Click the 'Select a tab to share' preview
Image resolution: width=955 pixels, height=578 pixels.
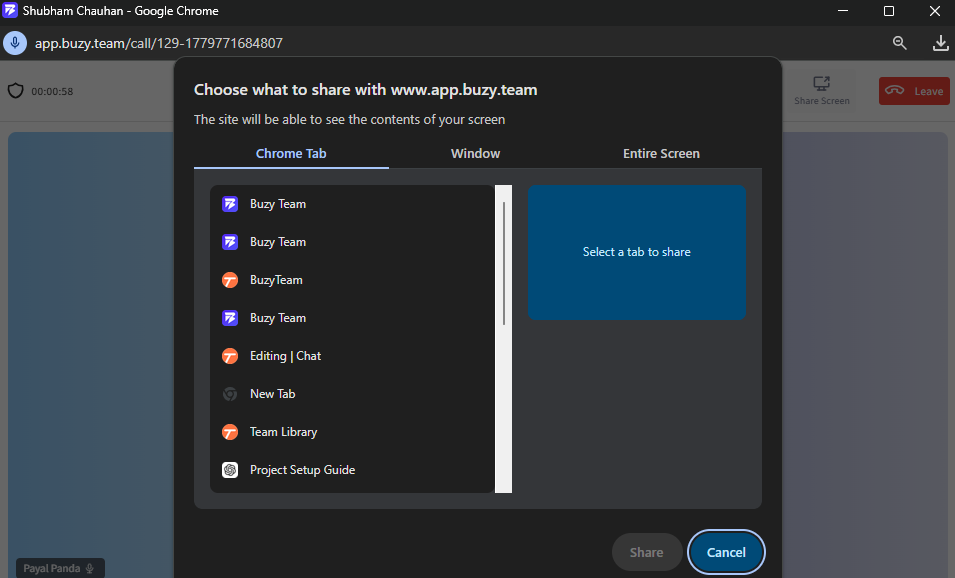point(636,252)
